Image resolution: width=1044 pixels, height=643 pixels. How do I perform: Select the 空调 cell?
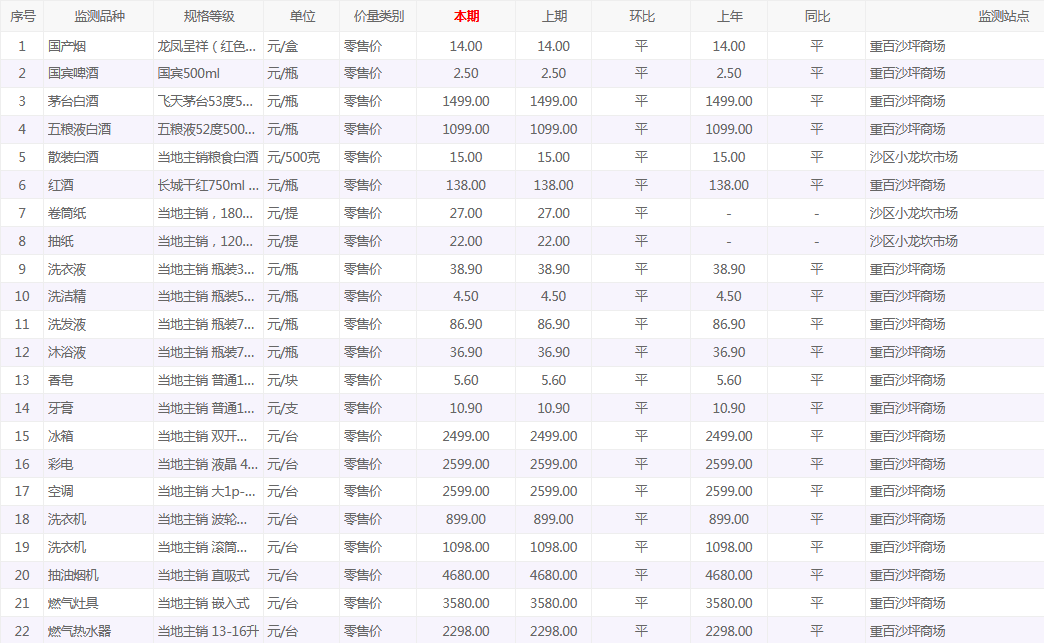61,491
